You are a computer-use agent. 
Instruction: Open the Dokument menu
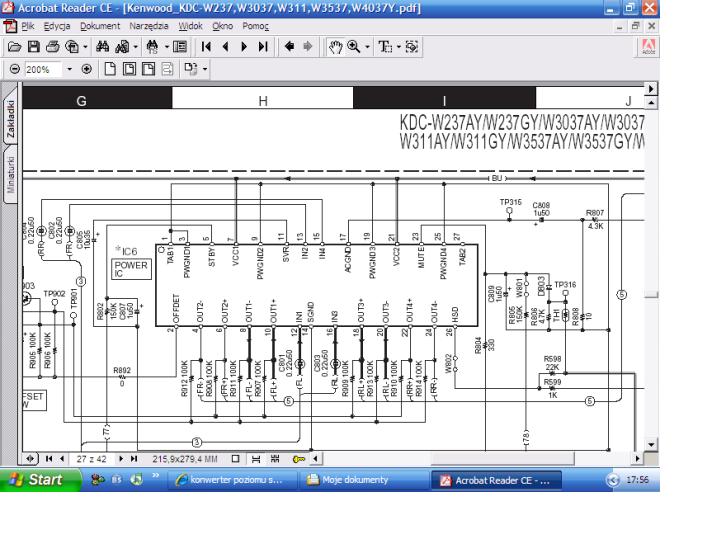(x=100, y=26)
